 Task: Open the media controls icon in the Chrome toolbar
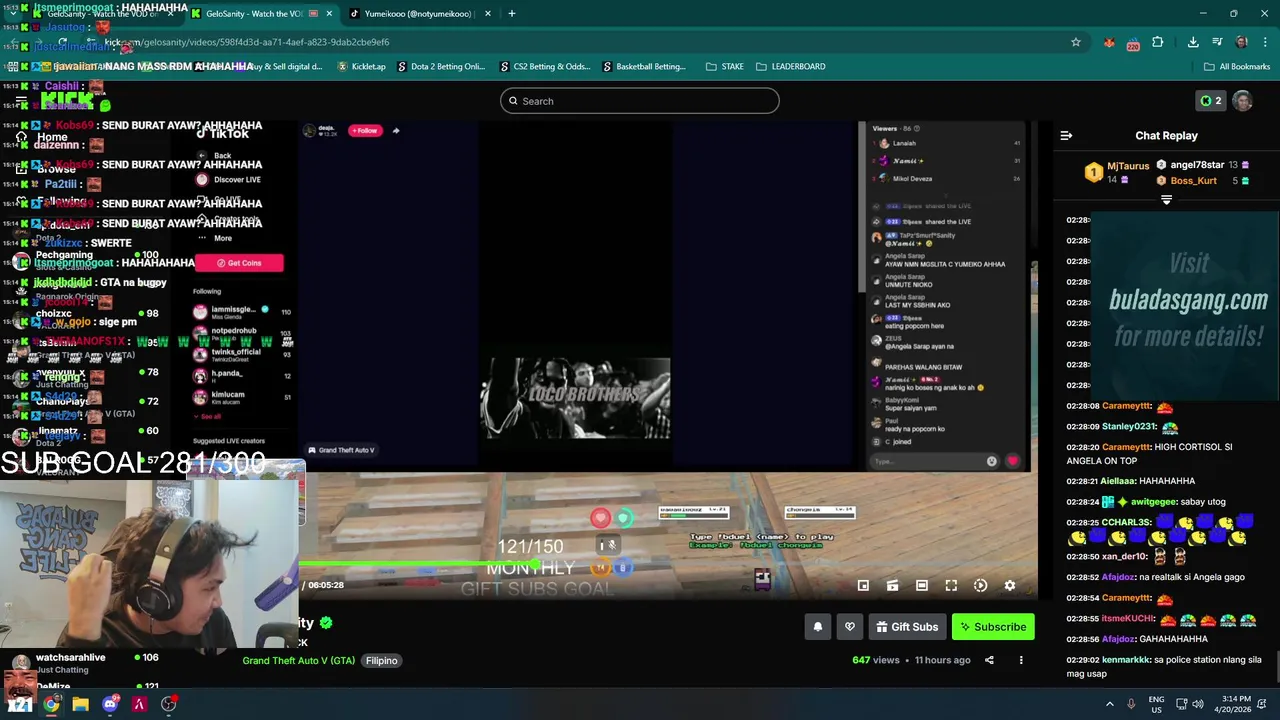[1217, 42]
